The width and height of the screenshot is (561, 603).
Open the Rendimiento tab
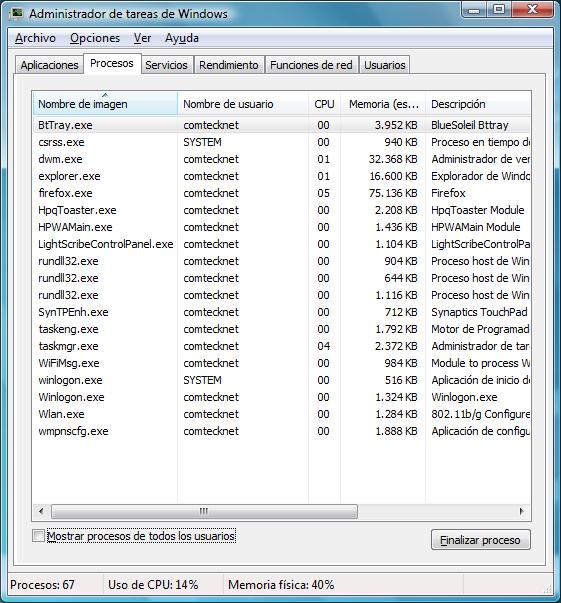(229, 65)
